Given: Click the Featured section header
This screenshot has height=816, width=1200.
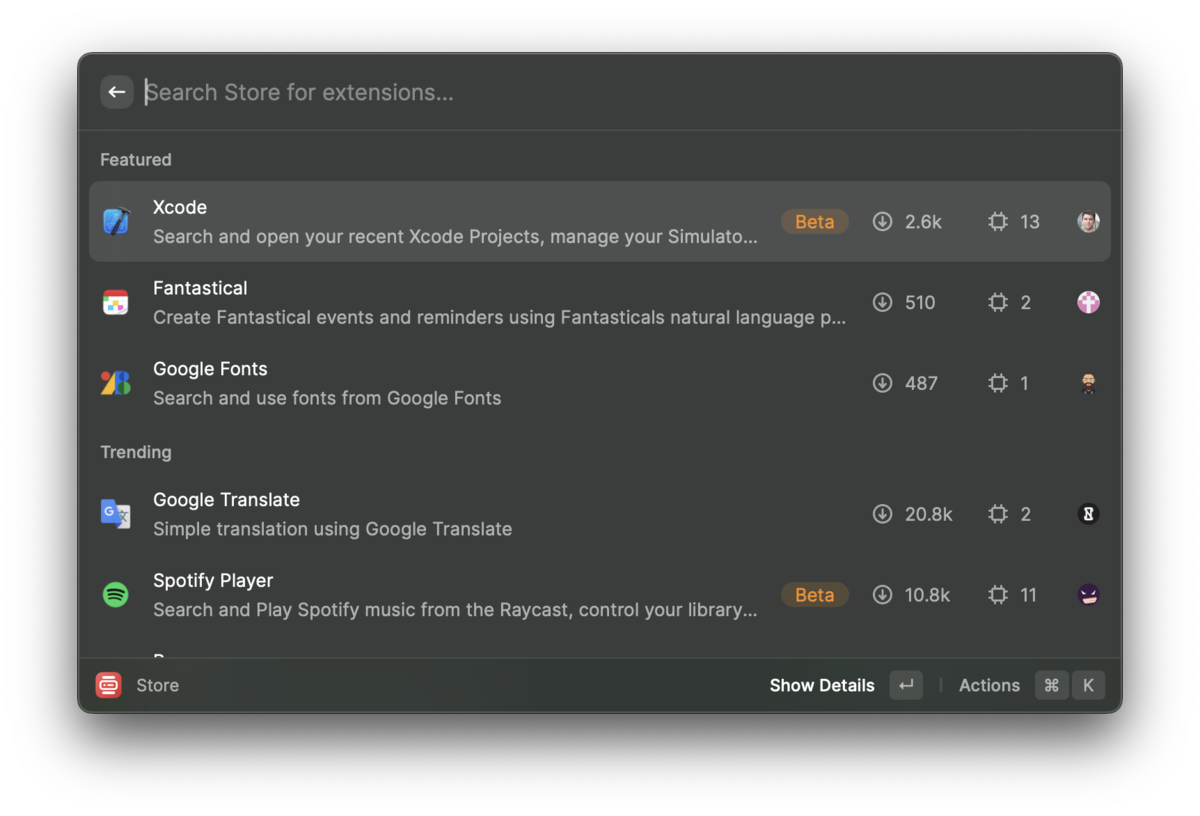Looking at the screenshot, I should pyautogui.click(x=136, y=160).
